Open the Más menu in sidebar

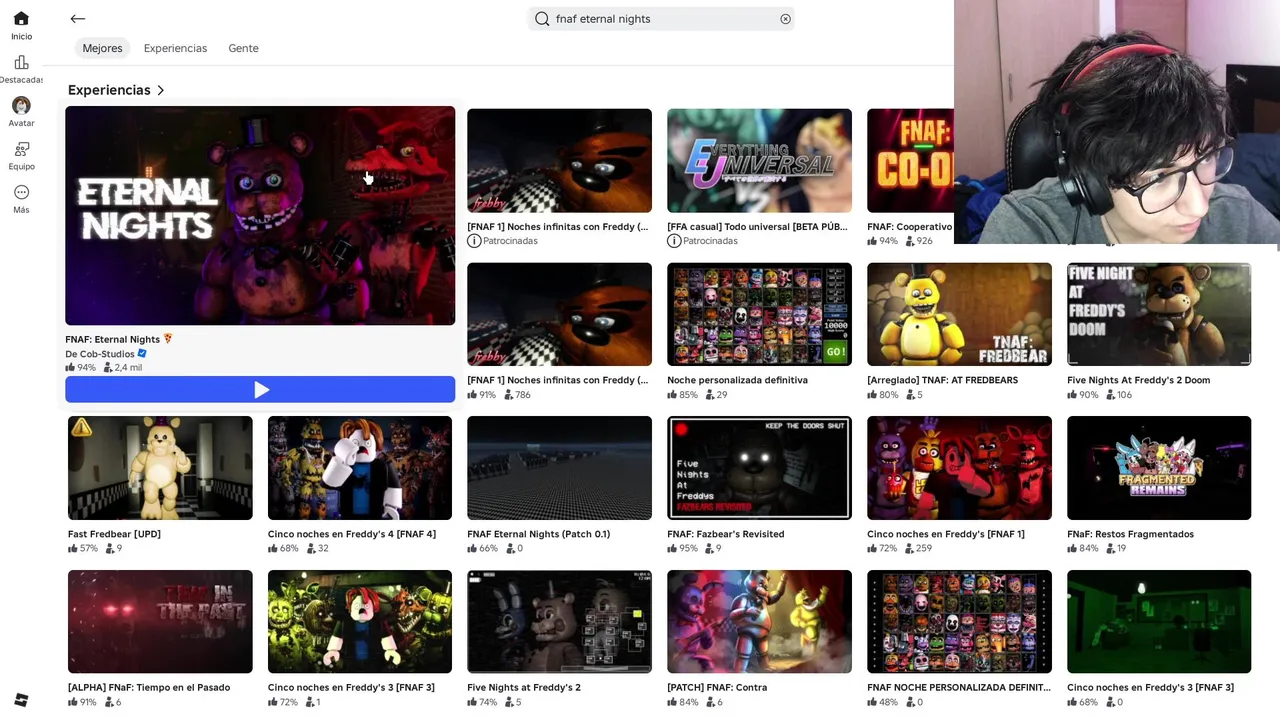tap(21, 199)
